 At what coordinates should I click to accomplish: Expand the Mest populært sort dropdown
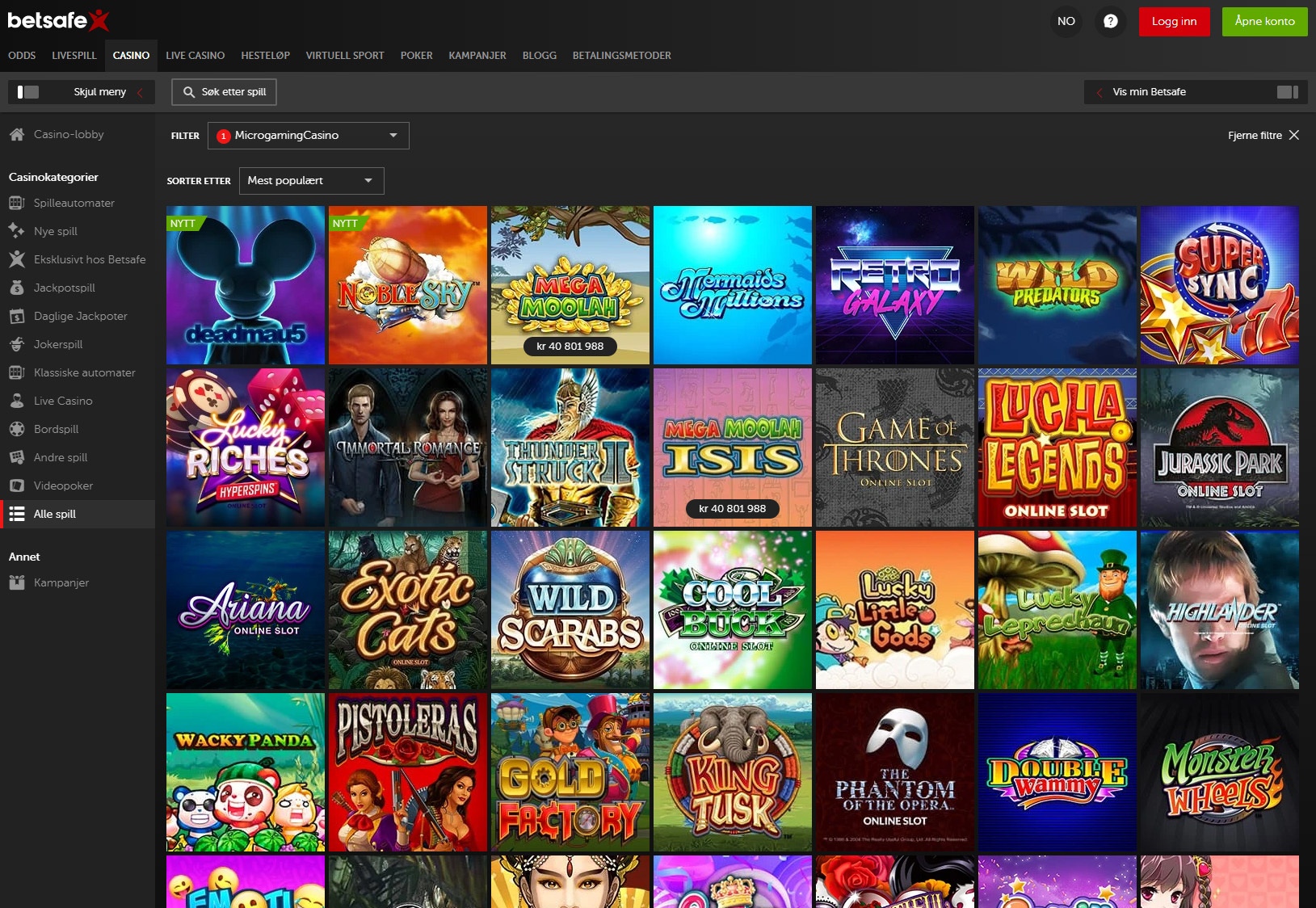(311, 180)
